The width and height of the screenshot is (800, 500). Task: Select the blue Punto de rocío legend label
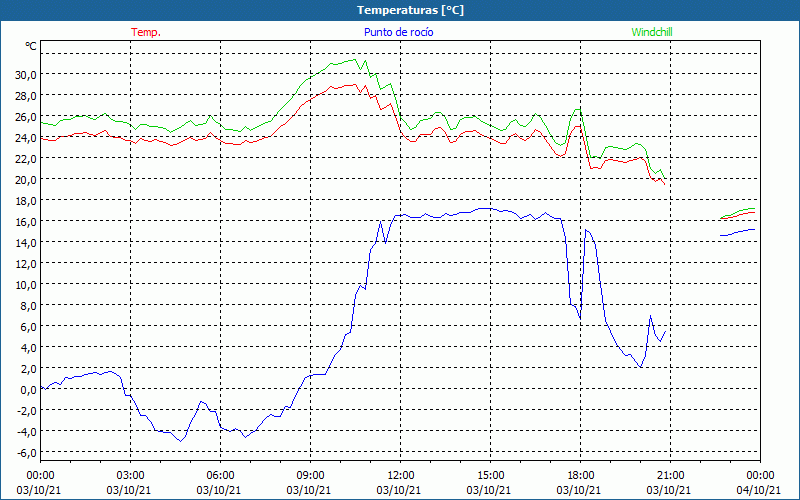(x=398, y=32)
